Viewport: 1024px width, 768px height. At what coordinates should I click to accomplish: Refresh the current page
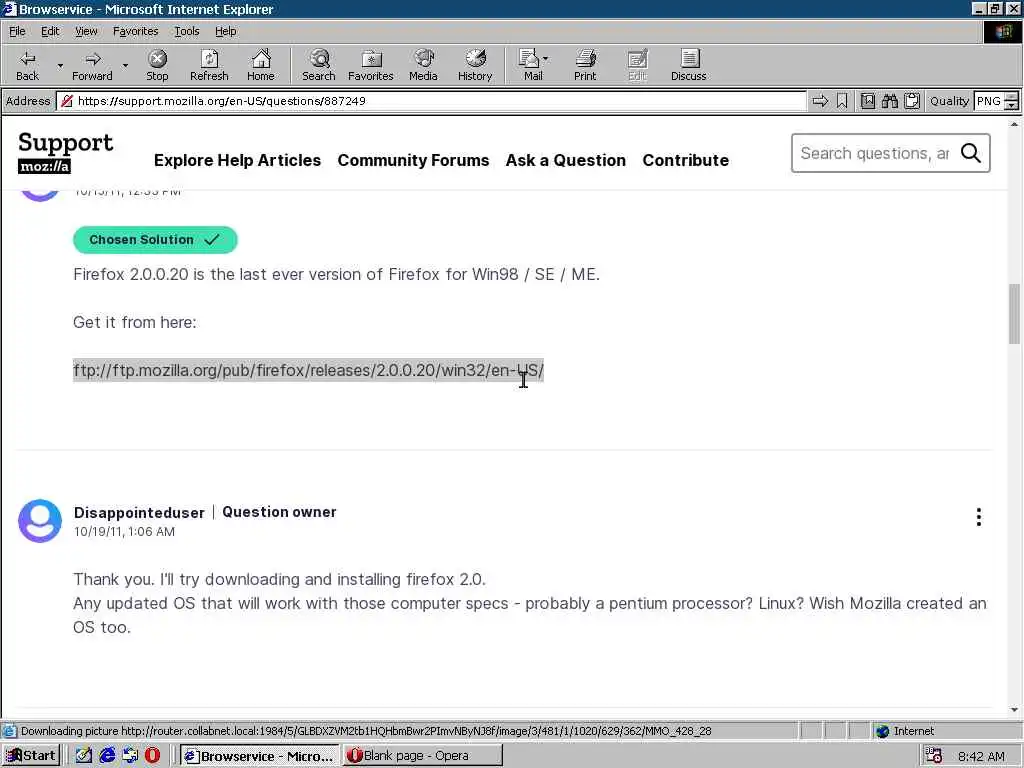(209, 65)
